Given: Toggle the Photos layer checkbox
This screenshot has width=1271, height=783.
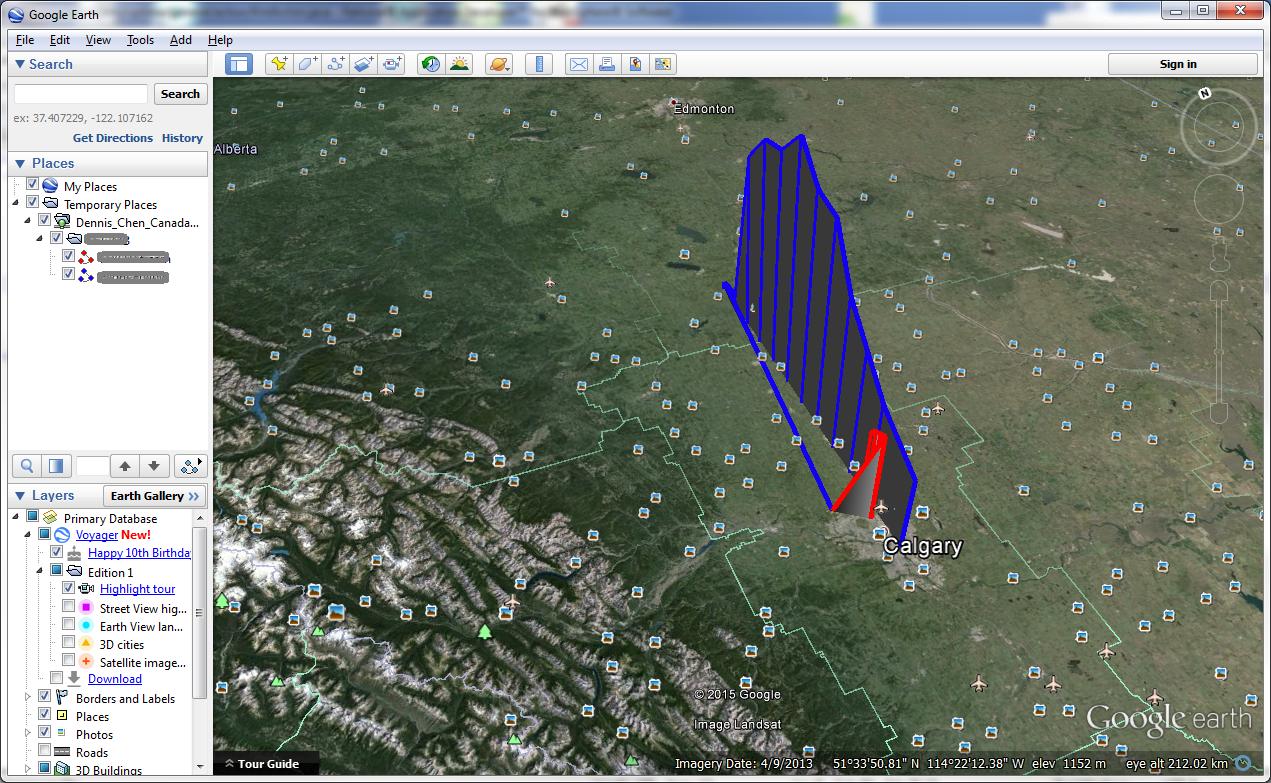Looking at the screenshot, I should 44,733.
